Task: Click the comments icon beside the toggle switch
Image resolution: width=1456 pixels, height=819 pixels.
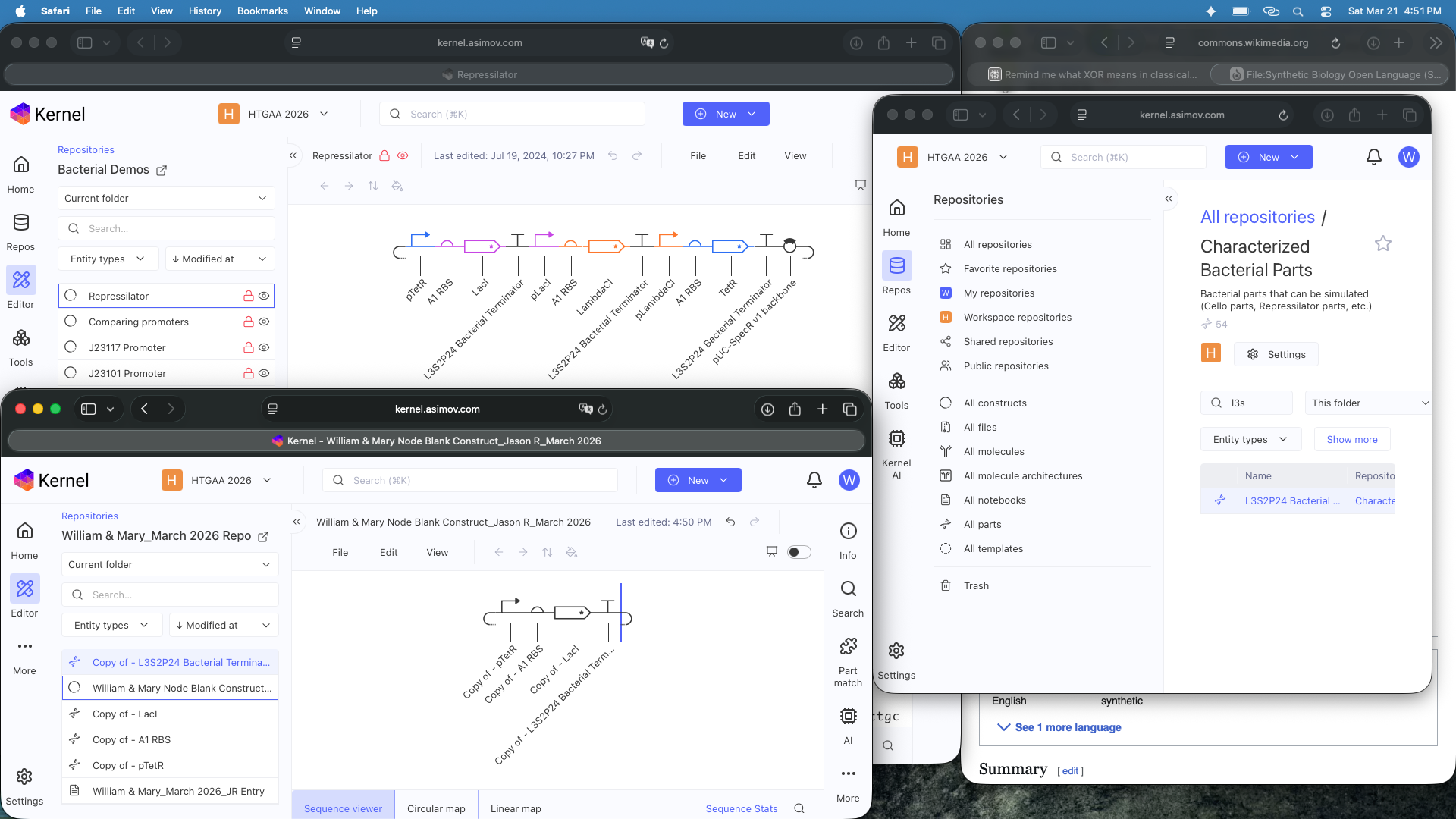Action: pos(772,551)
